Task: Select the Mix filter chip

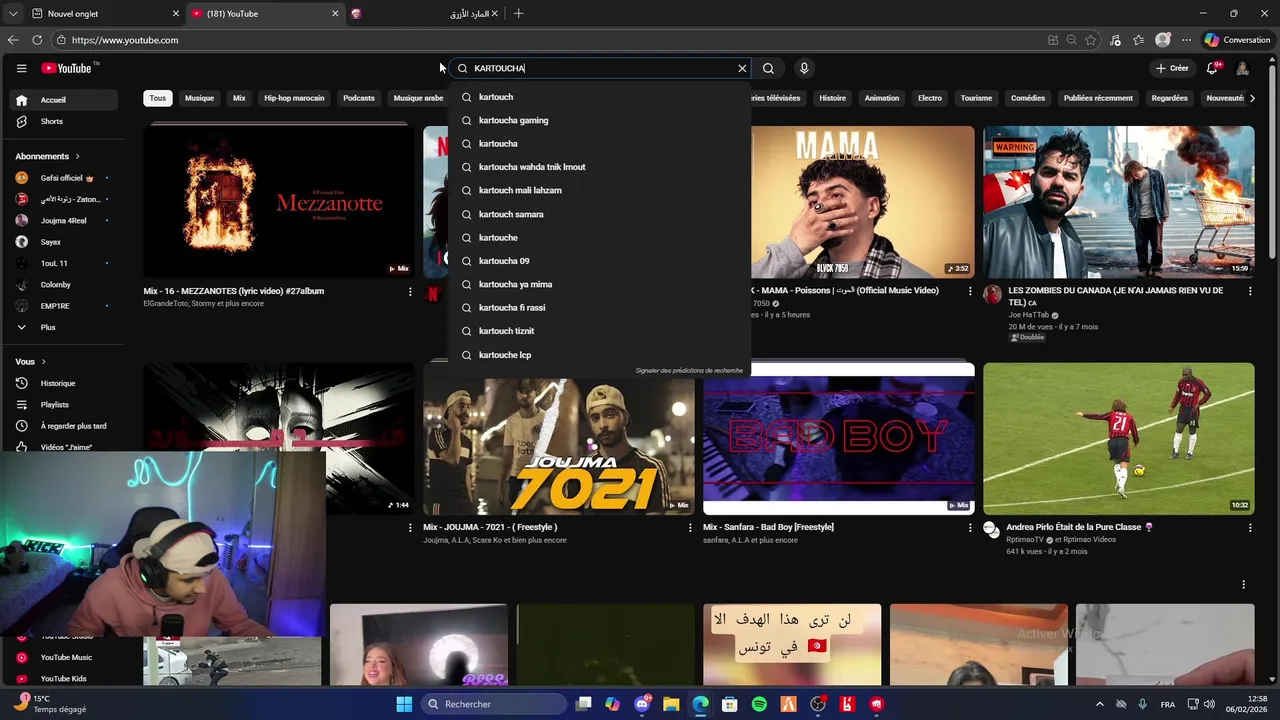Action: tap(239, 98)
